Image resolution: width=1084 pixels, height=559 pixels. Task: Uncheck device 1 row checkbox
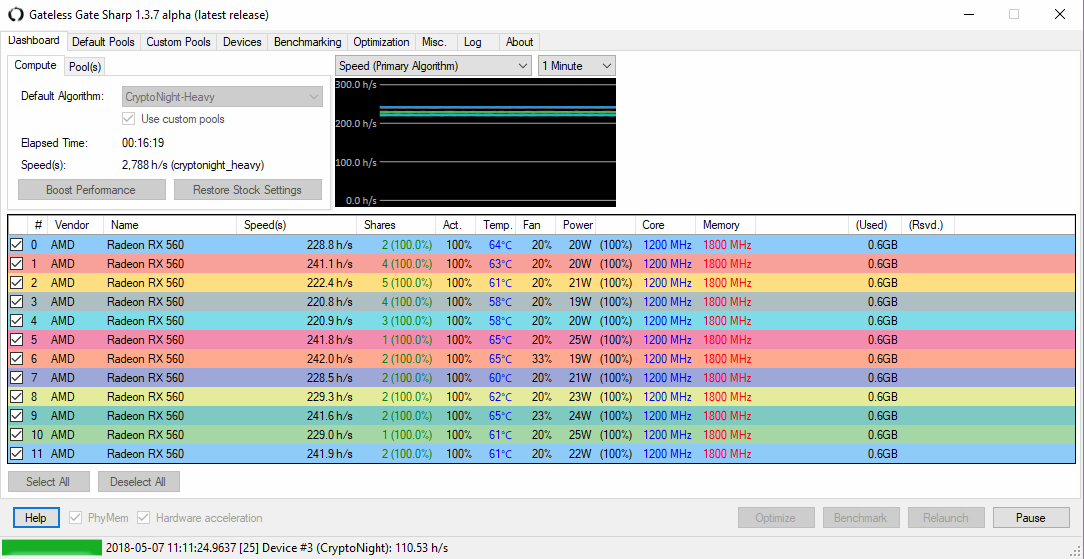click(x=17, y=264)
